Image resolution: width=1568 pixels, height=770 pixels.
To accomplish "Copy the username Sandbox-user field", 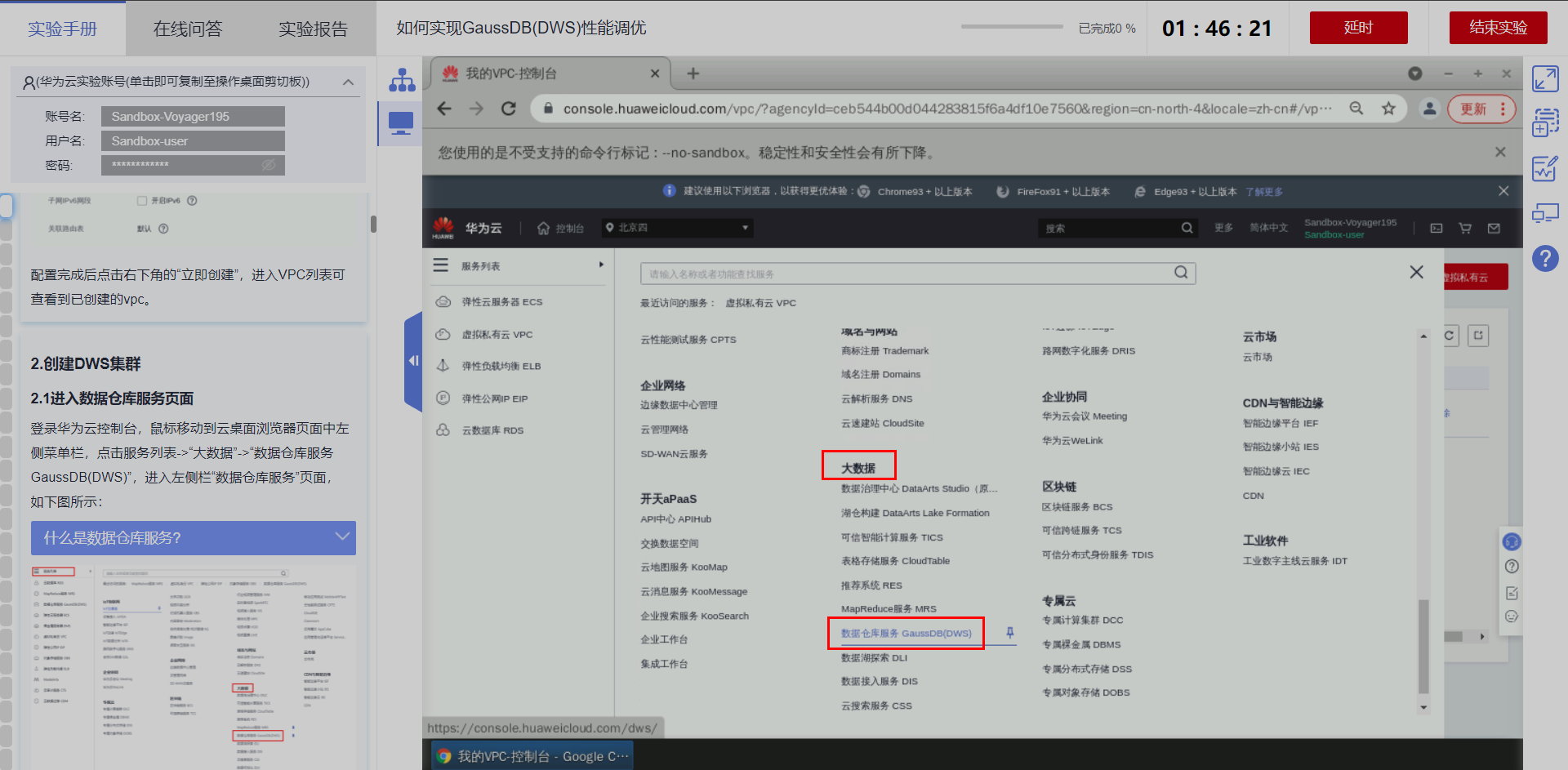I will click(193, 141).
